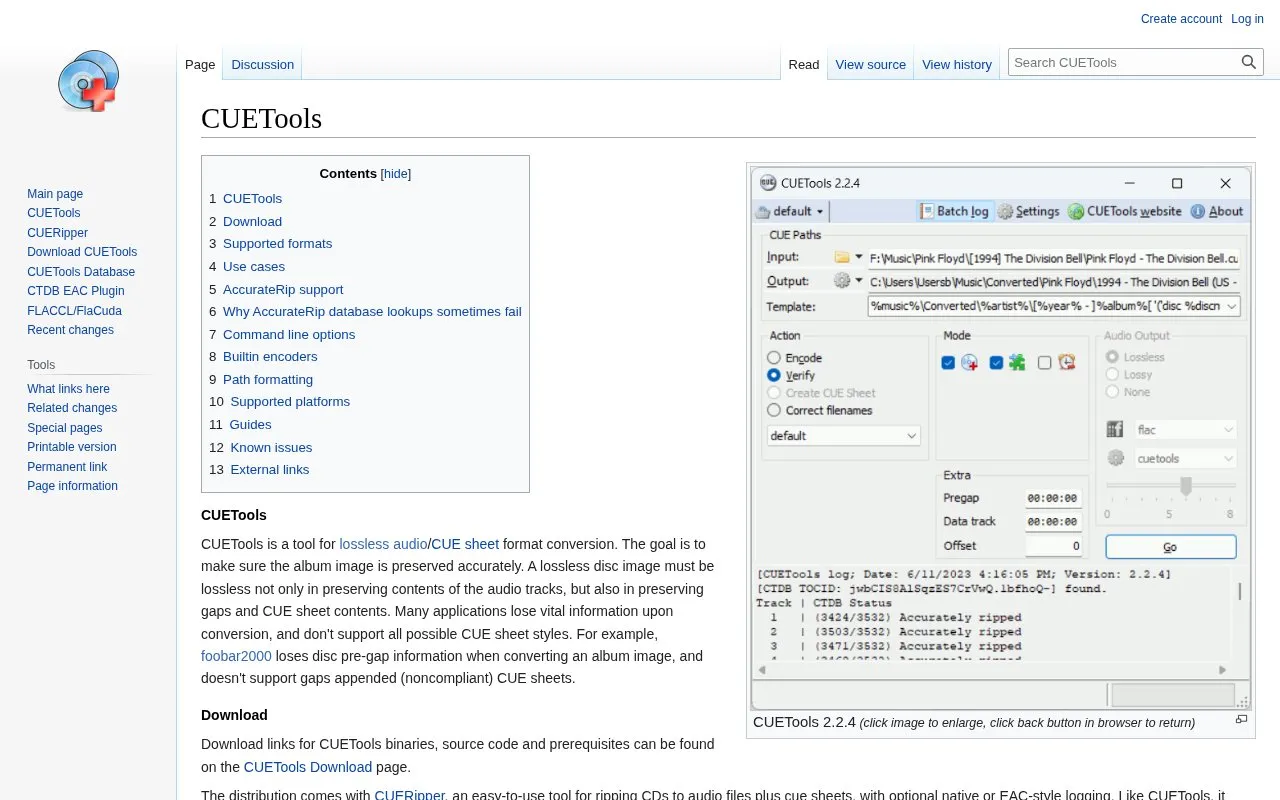Click the flac format icon in Audio Output
The width and height of the screenshot is (1280, 800).
1115,430
